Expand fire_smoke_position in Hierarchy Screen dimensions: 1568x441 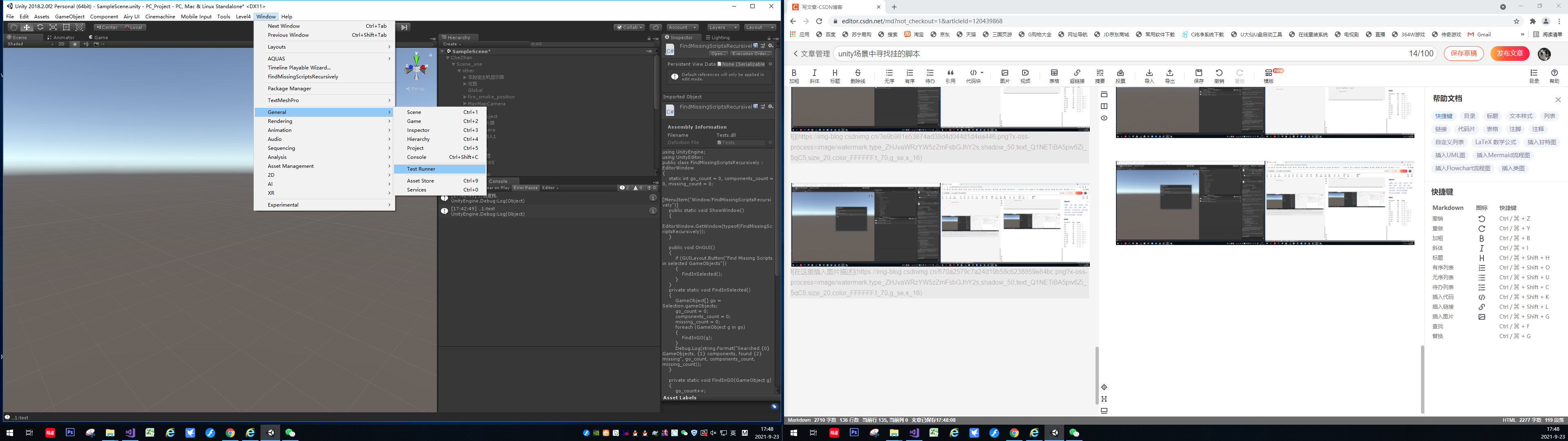(465, 97)
